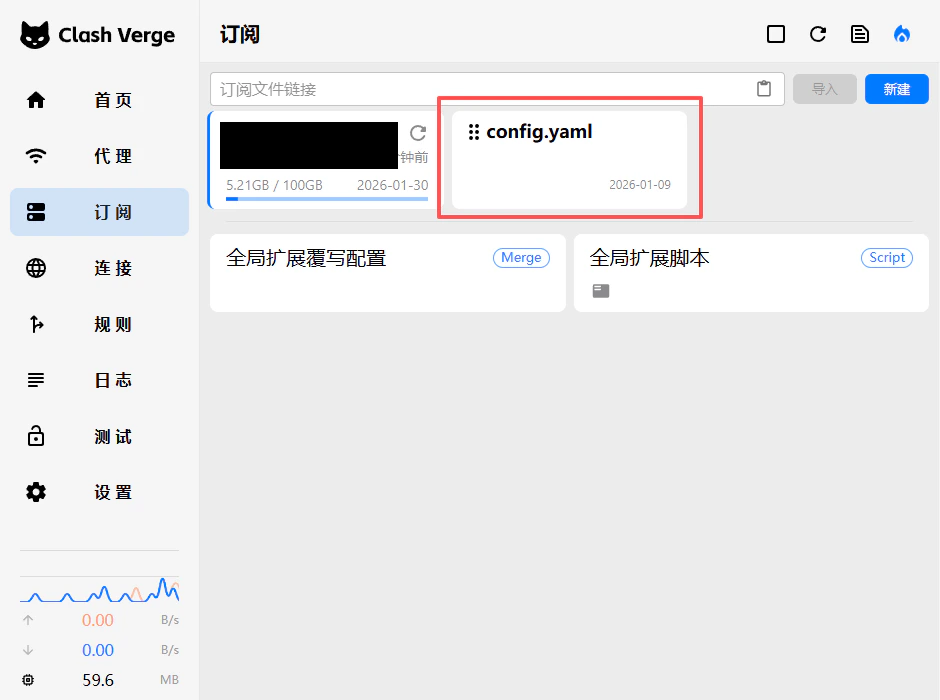Refresh the subscription using its refresh icon
Viewport: 940px width, 700px height.
click(418, 131)
